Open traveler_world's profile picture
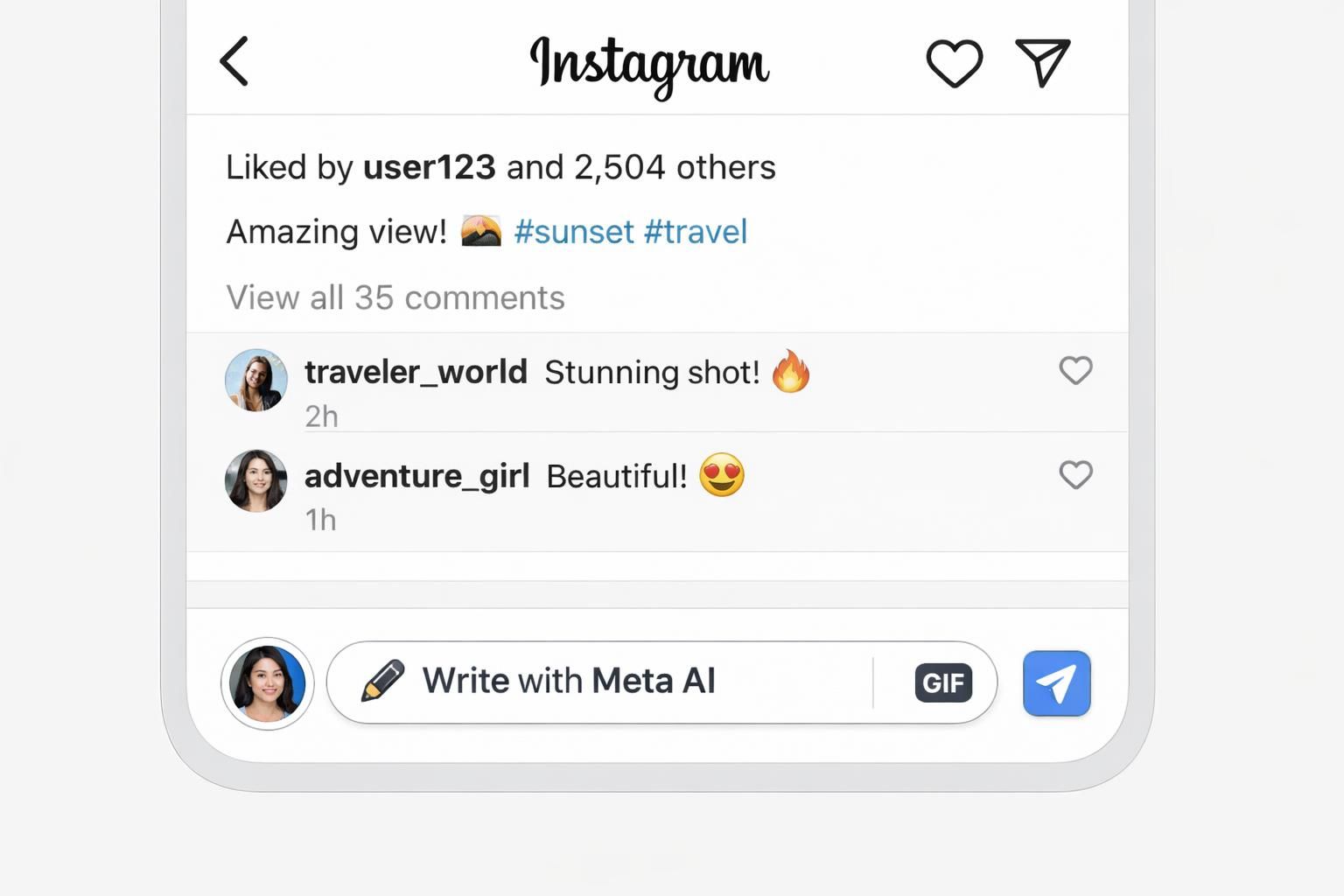The width and height of the screenshot is (1344, 896). tap(255, 380)
